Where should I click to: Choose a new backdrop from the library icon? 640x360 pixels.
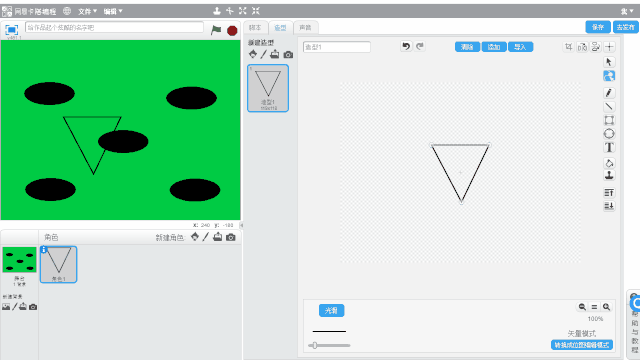[x=6, y=307]
